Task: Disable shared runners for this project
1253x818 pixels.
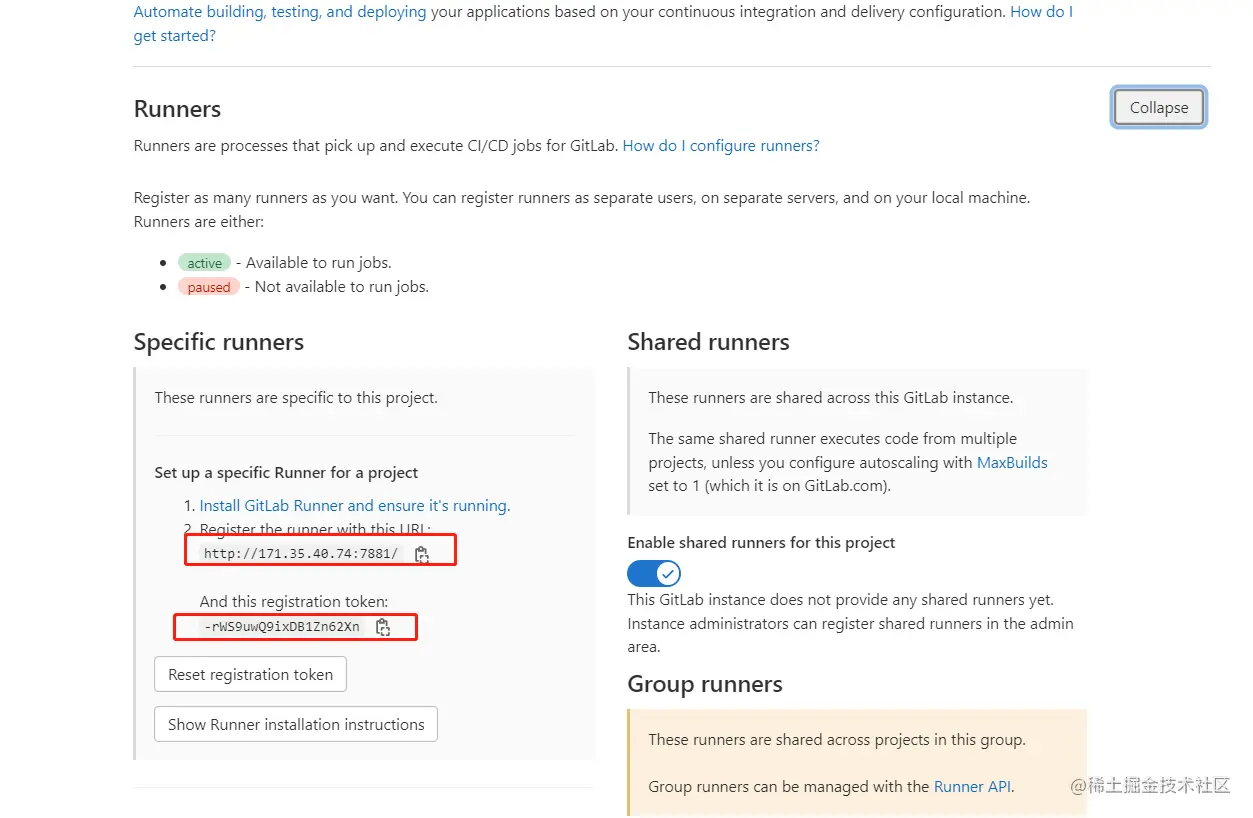Action: pos(654,573)
